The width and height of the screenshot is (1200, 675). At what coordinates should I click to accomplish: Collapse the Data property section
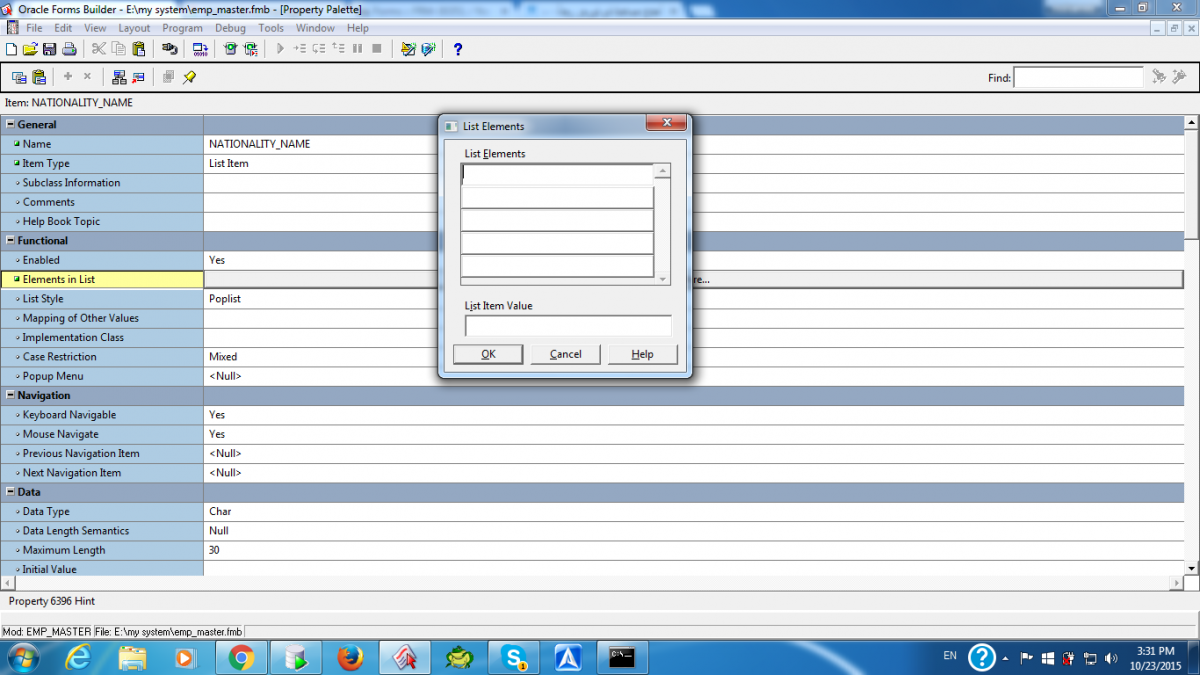tap(11, 492)
